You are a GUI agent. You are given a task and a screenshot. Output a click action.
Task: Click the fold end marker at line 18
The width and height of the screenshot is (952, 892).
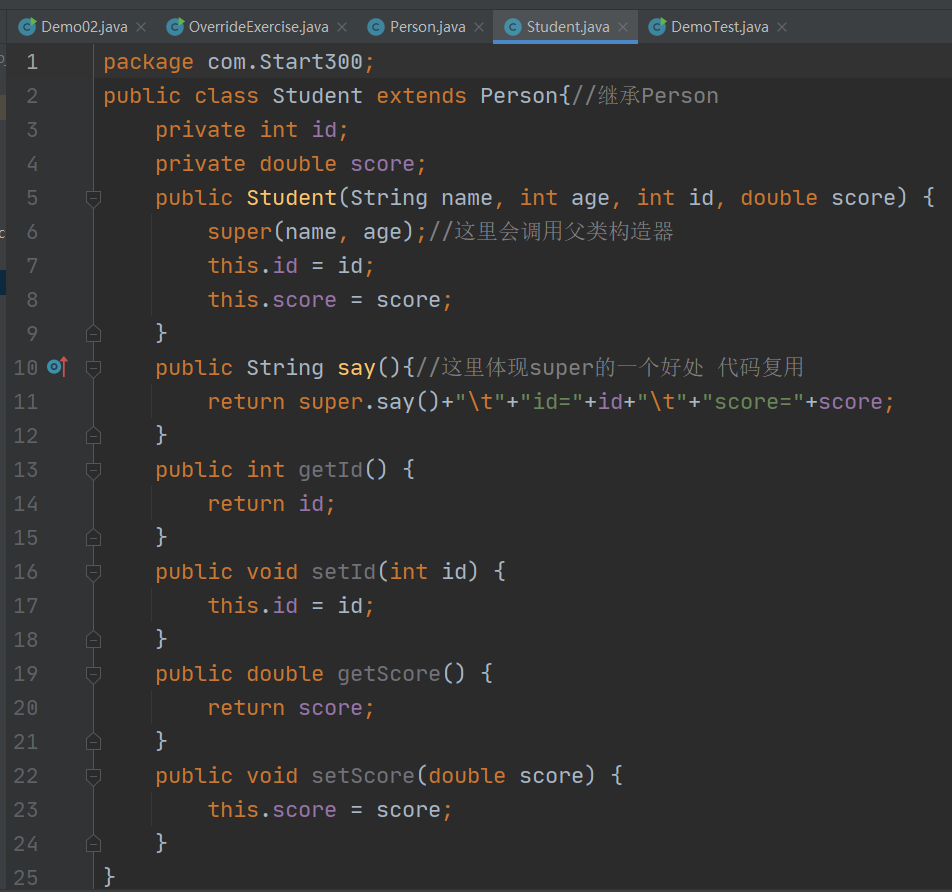pos(93,640)
